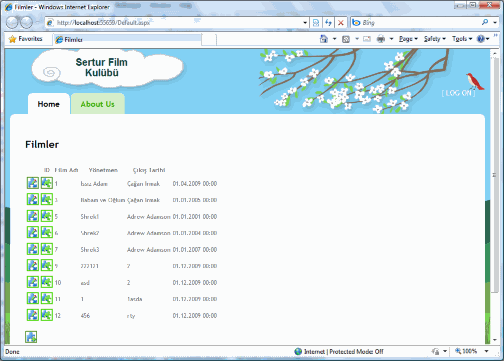504x361 pixels.
Task: Click the left edit icon in the Issız Adam row
Action: click(x=33, y=183)
